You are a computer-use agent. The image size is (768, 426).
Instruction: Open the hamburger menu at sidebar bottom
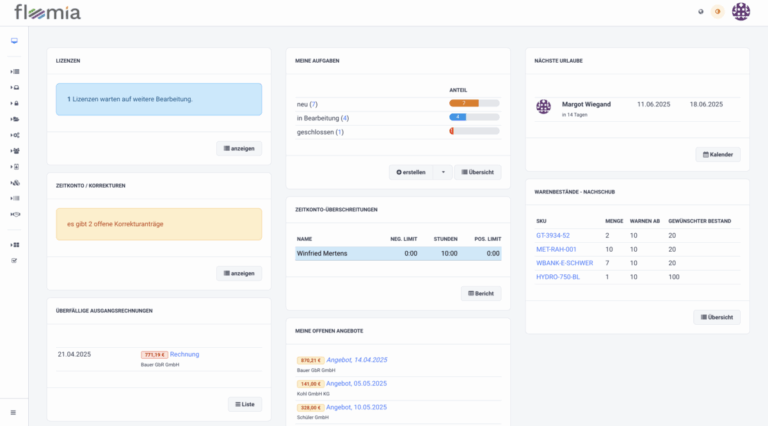point(14,412)
